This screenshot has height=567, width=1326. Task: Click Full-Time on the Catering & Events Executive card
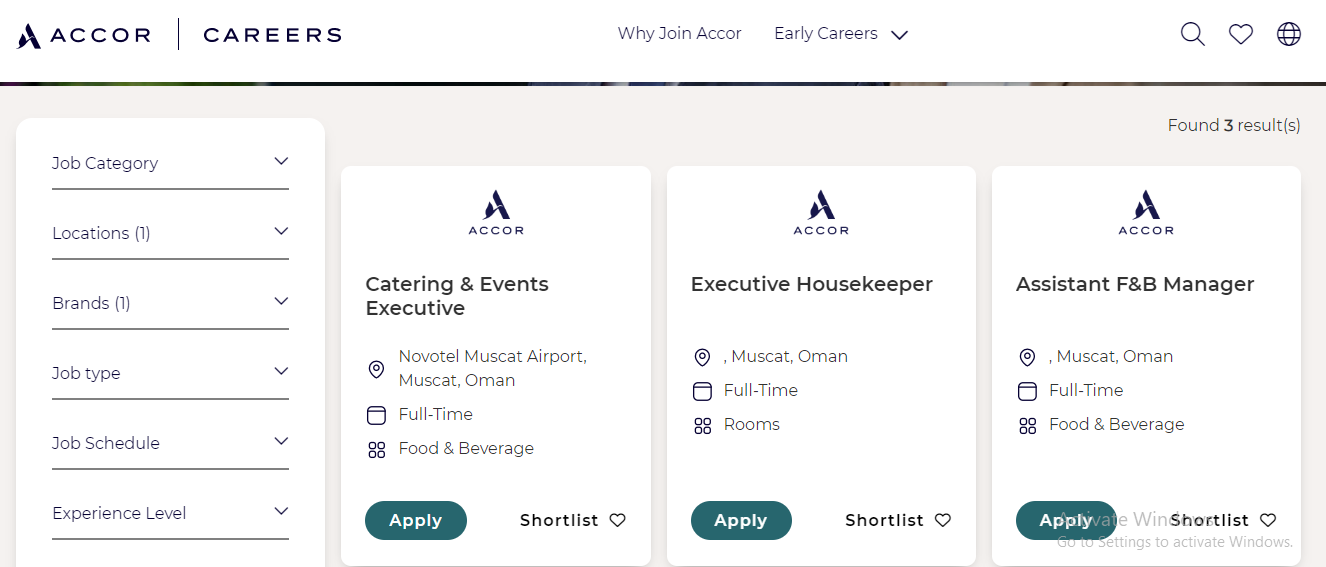[436, 415]
